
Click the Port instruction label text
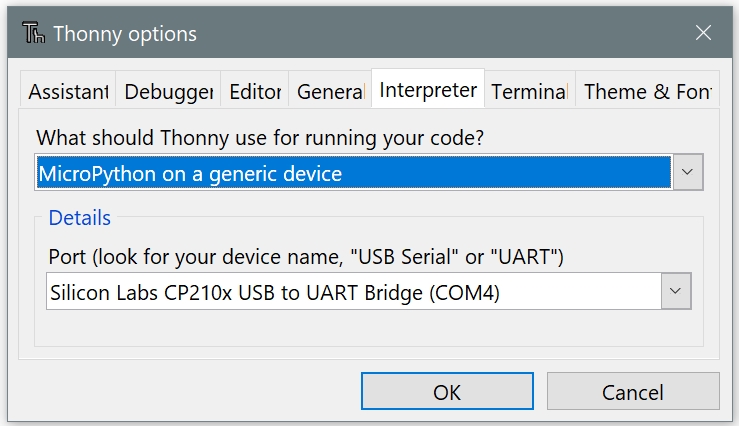(306, 257)
